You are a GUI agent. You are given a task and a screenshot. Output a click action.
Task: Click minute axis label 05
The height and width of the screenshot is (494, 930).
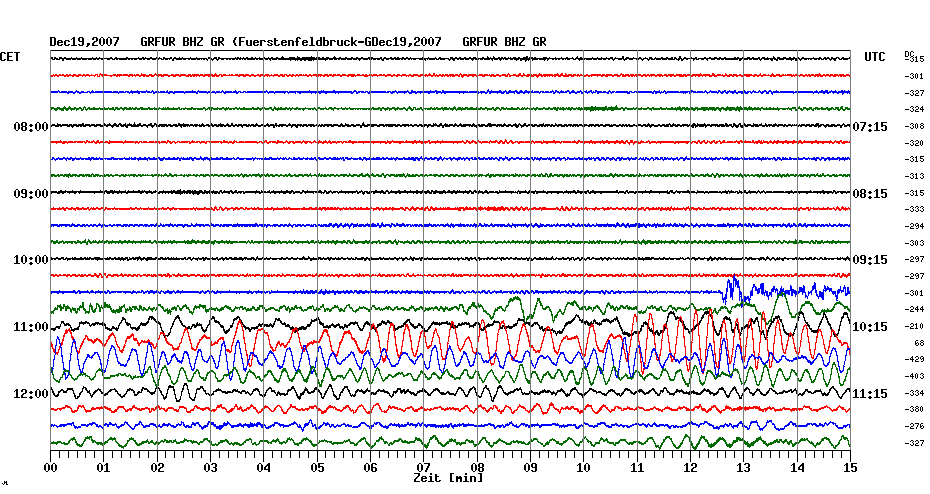click(317, 468)
